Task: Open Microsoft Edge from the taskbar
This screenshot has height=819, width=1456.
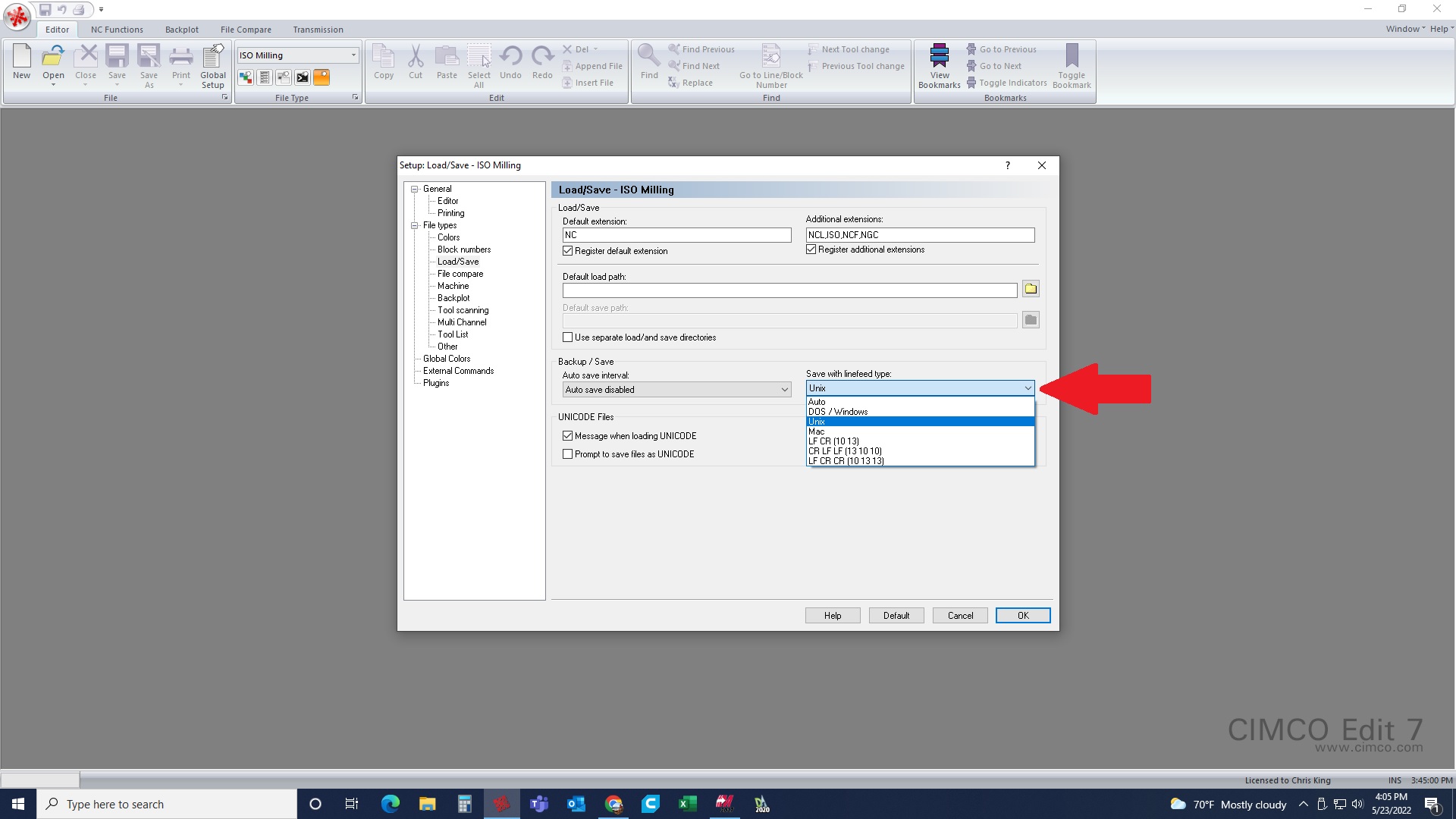Action: [390, 804]
